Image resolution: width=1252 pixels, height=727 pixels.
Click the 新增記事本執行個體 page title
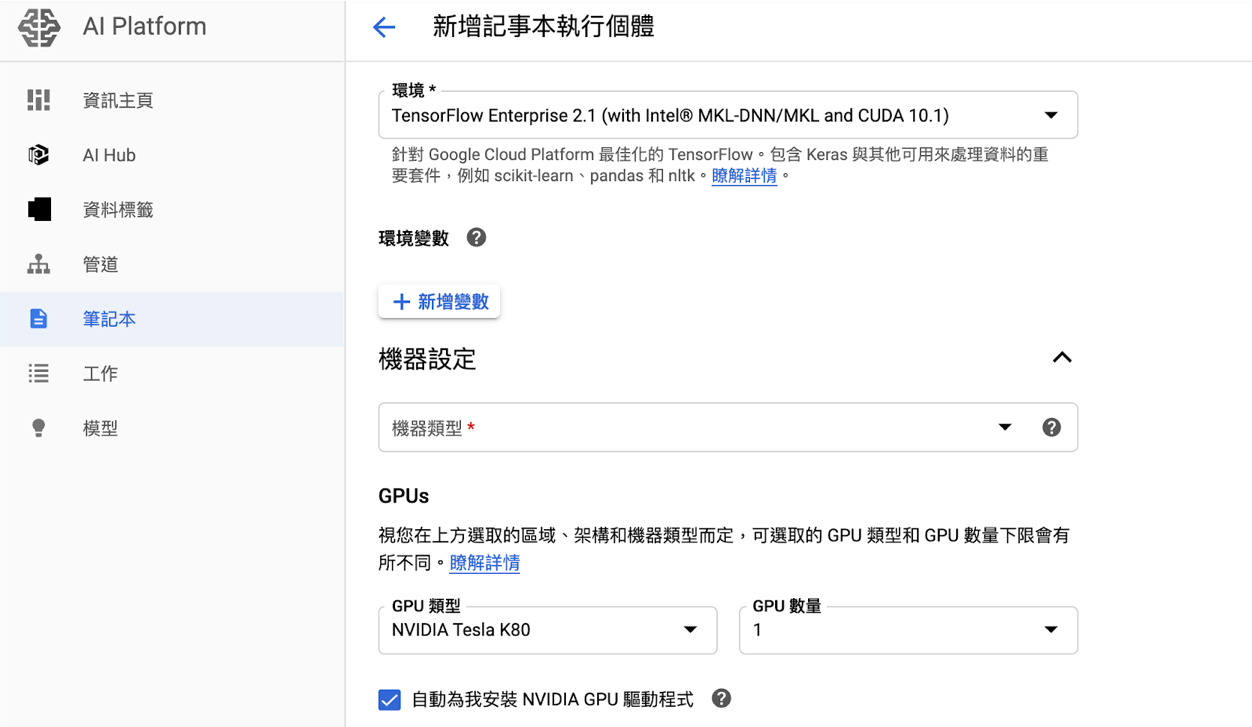[x=543, y=27]
